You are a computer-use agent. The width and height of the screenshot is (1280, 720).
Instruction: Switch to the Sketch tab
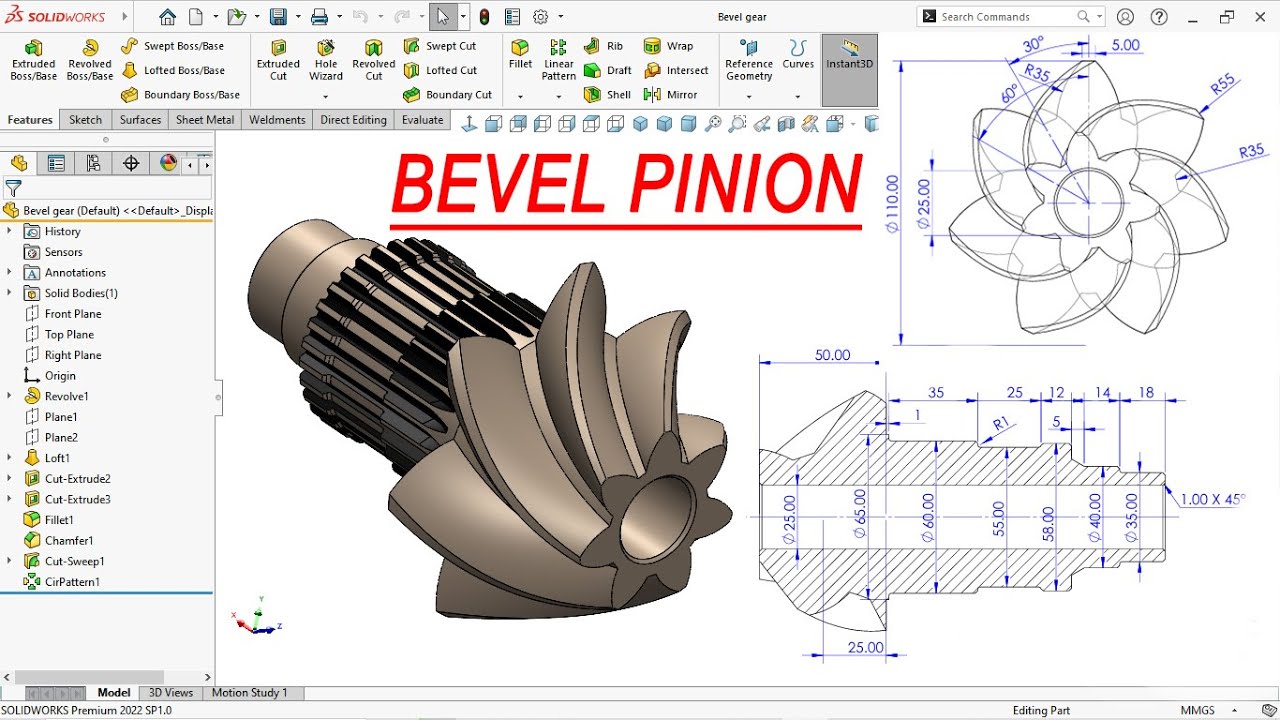pos(85,120)
